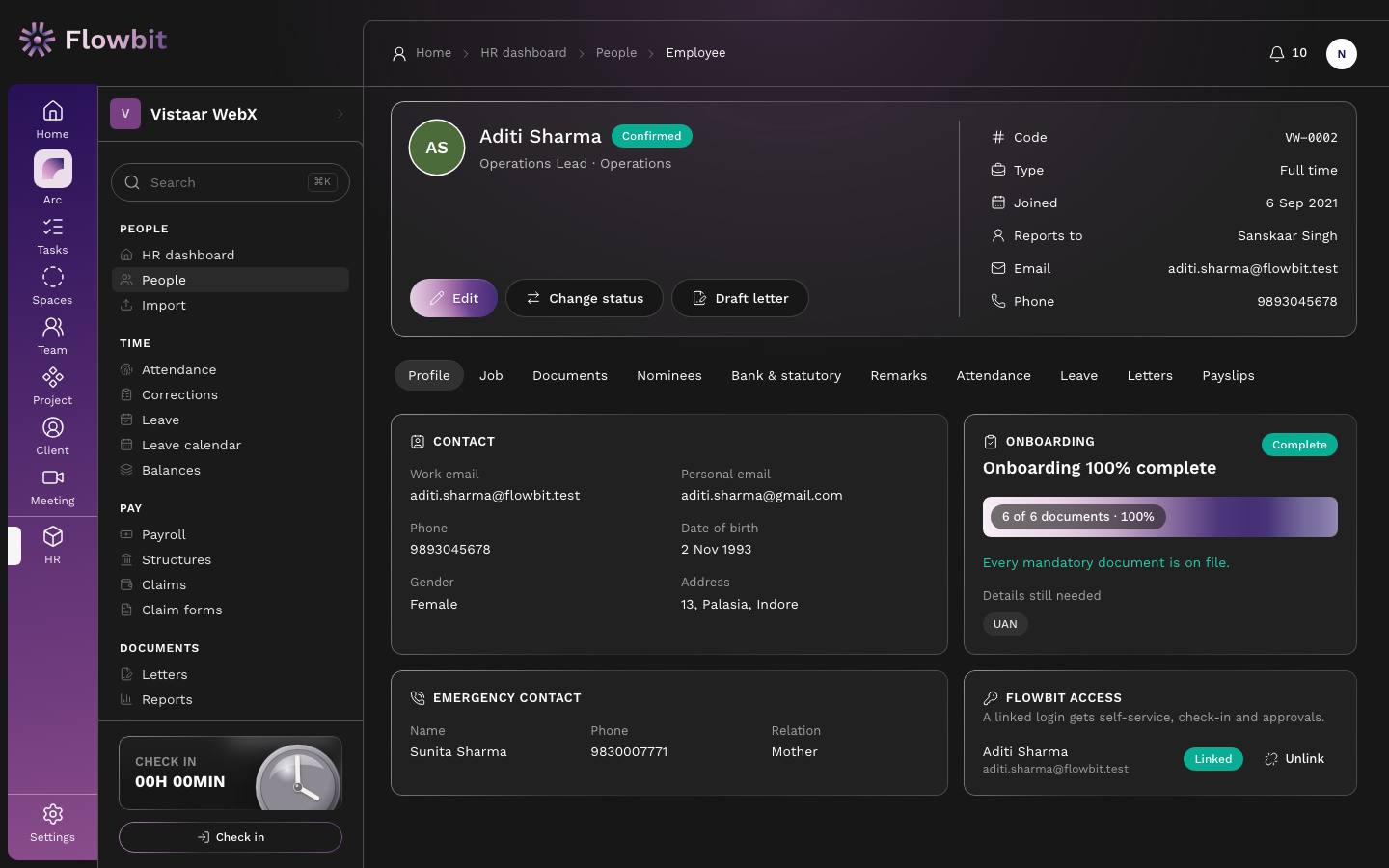This screenshot has height=868, width=1389.
Task: Open the Home icon in left rail
Action: click(53, 120)
